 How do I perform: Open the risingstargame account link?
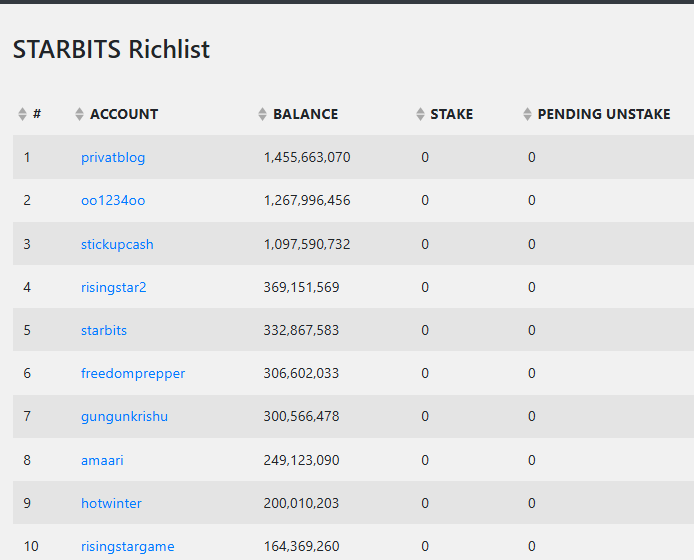(127, 547)
